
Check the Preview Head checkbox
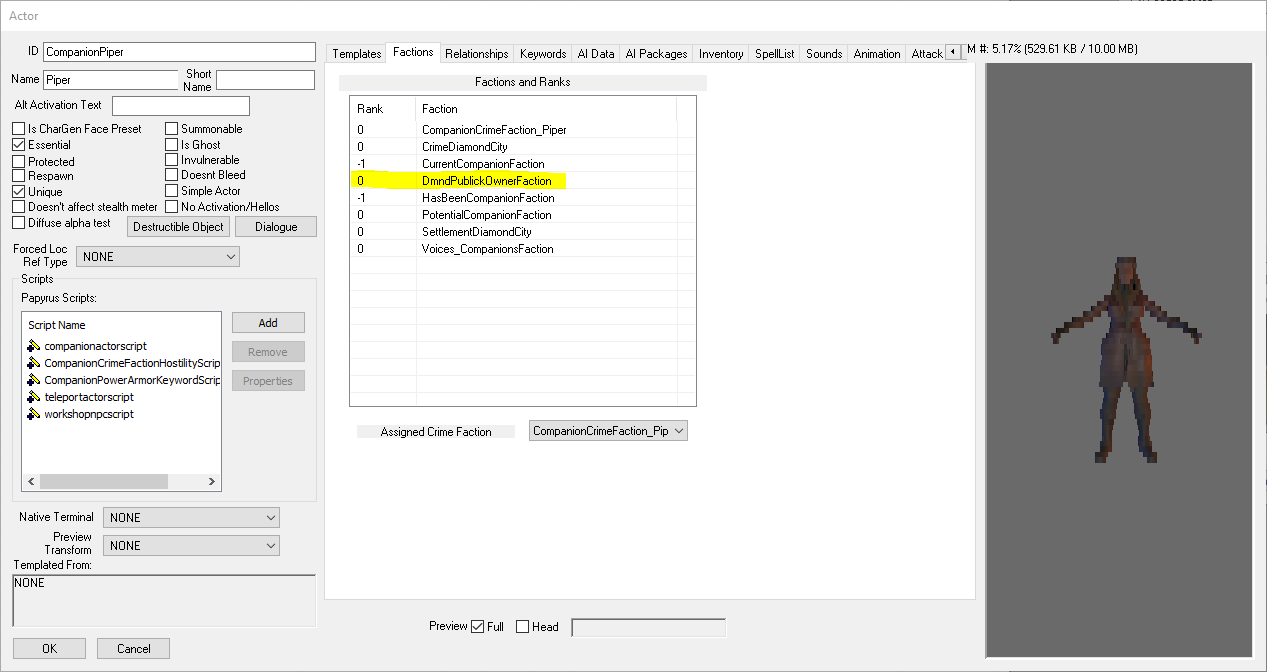coord(522,627)
